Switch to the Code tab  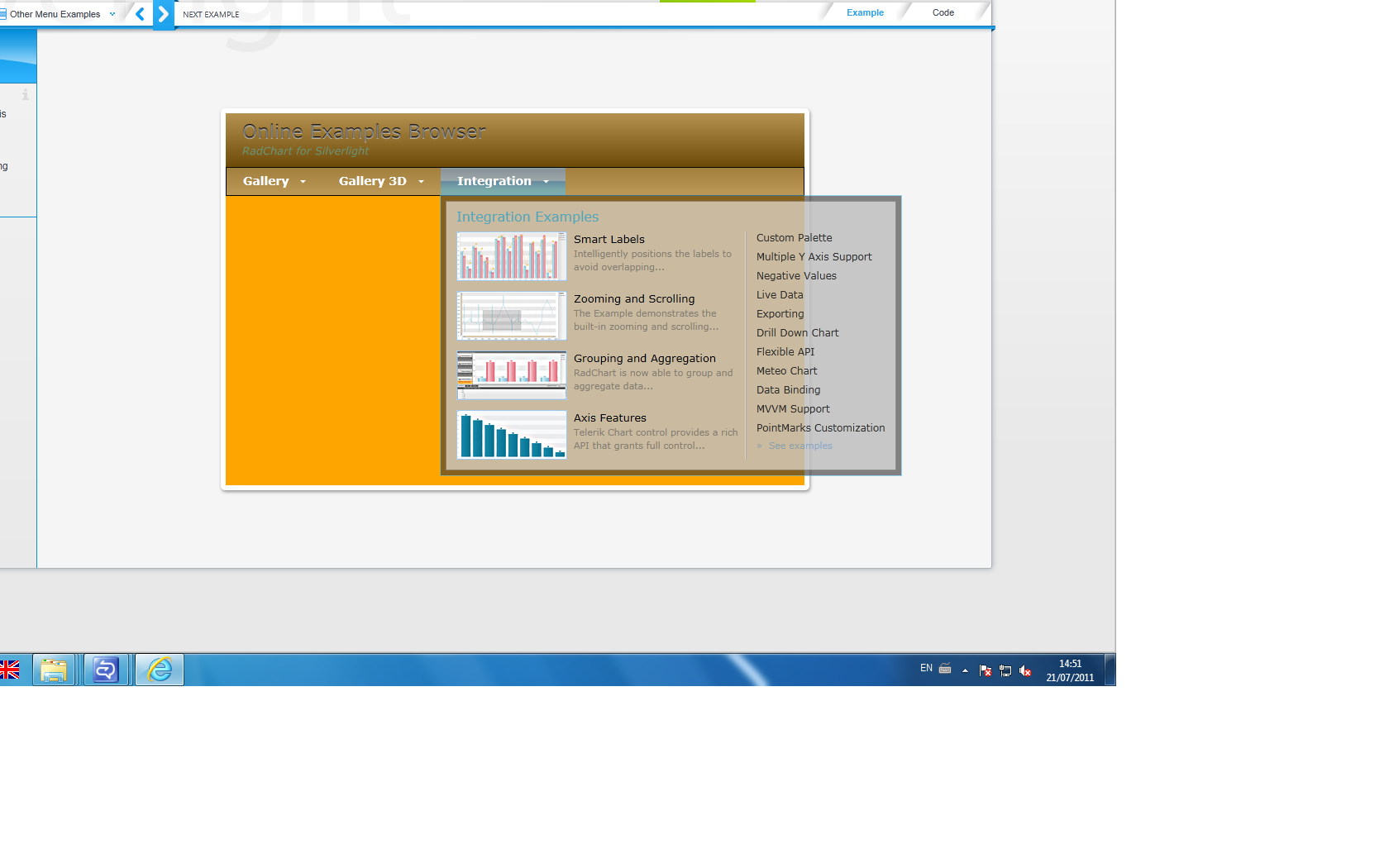click(943, 12)
